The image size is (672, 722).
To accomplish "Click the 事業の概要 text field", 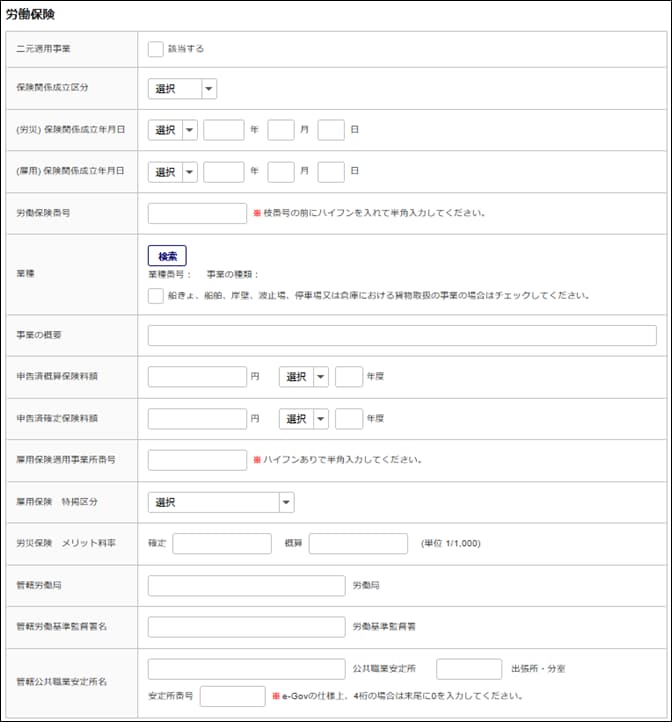I will click(x=402, y=336).
